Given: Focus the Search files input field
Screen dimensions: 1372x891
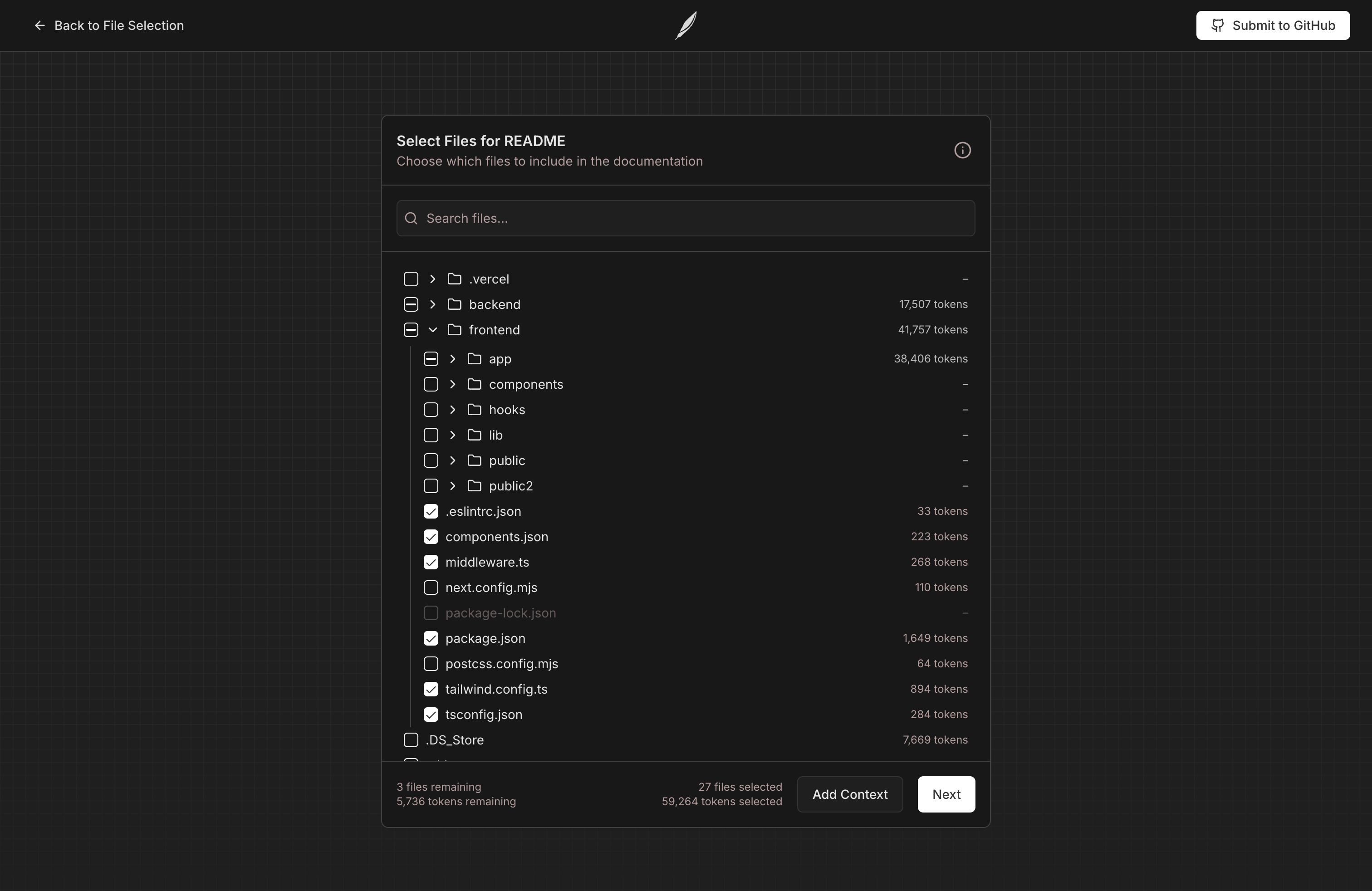Looking at the screenshot, I should point(686,218).
